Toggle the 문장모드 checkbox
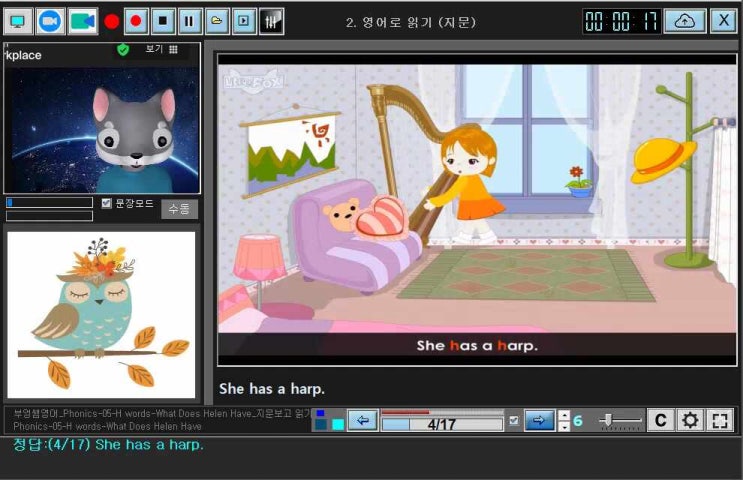Screen dimensions: 743x480 (107, 203)
